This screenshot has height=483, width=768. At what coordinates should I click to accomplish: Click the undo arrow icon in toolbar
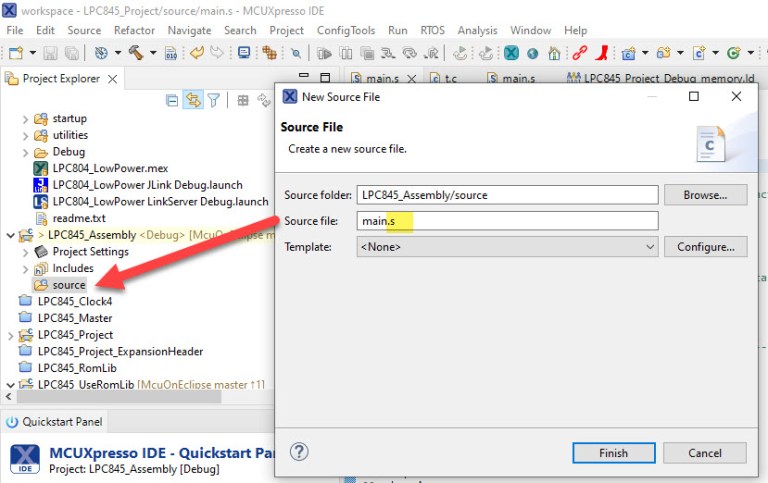click(197, 53)
